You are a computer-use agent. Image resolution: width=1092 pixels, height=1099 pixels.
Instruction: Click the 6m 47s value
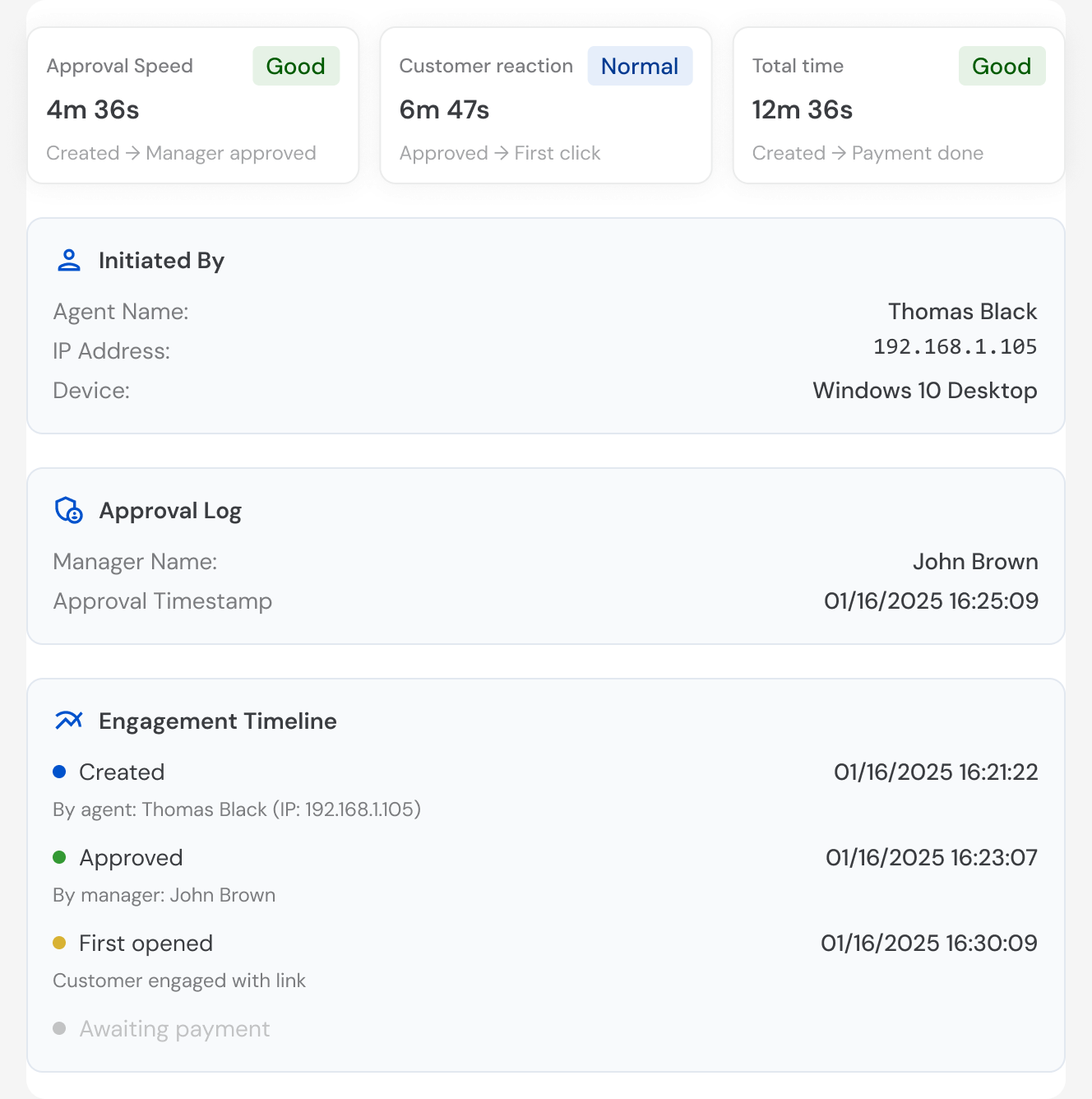click(x=444, y=109)
